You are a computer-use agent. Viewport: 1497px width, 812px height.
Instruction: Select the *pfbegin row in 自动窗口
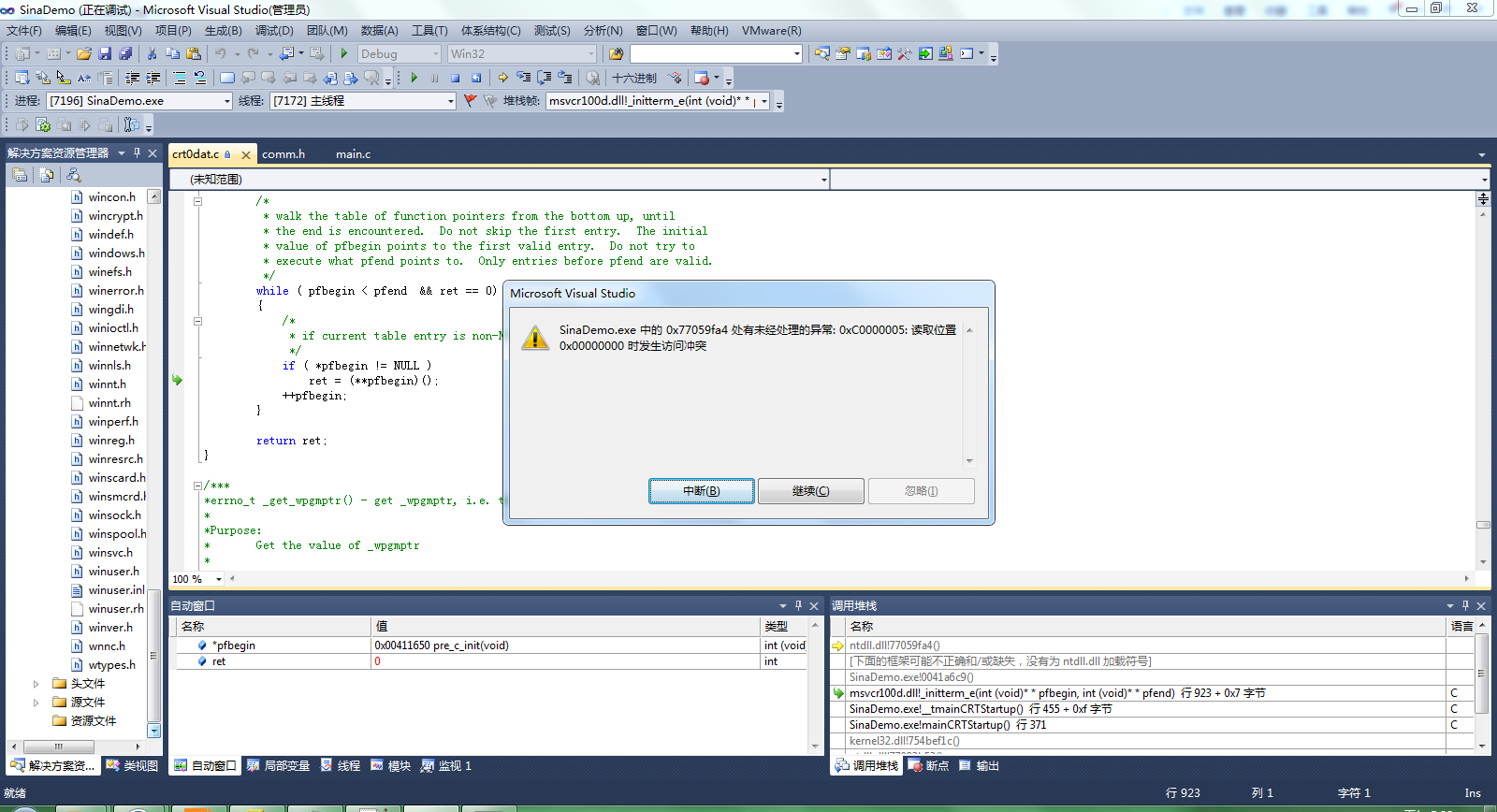(x=492, y=645)
